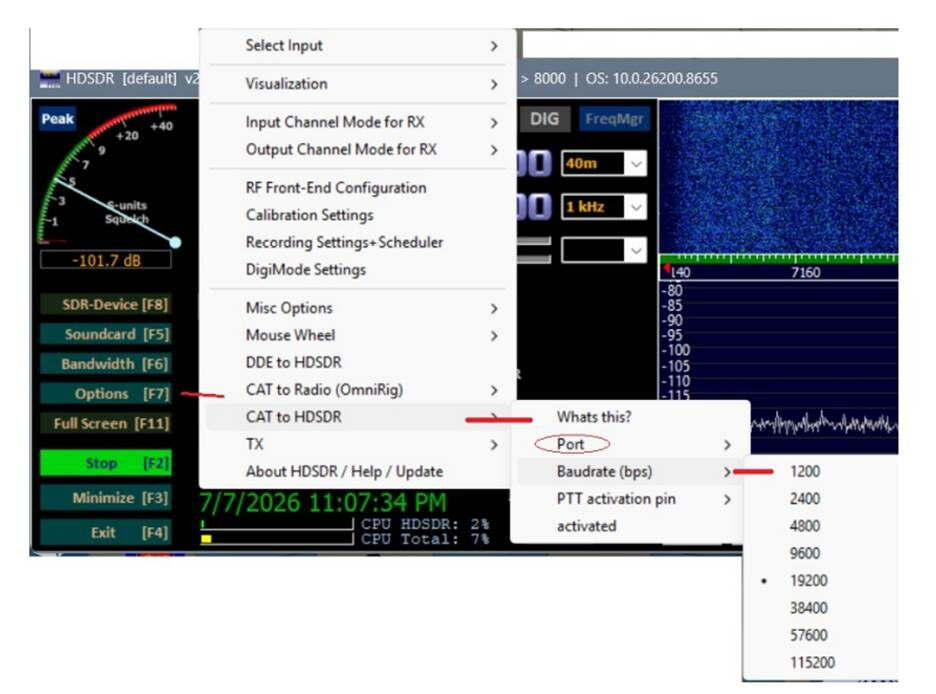Click the red tuning marker on frequency scale
This screenshot has width=936, height=694.
[x=666, y=268]
